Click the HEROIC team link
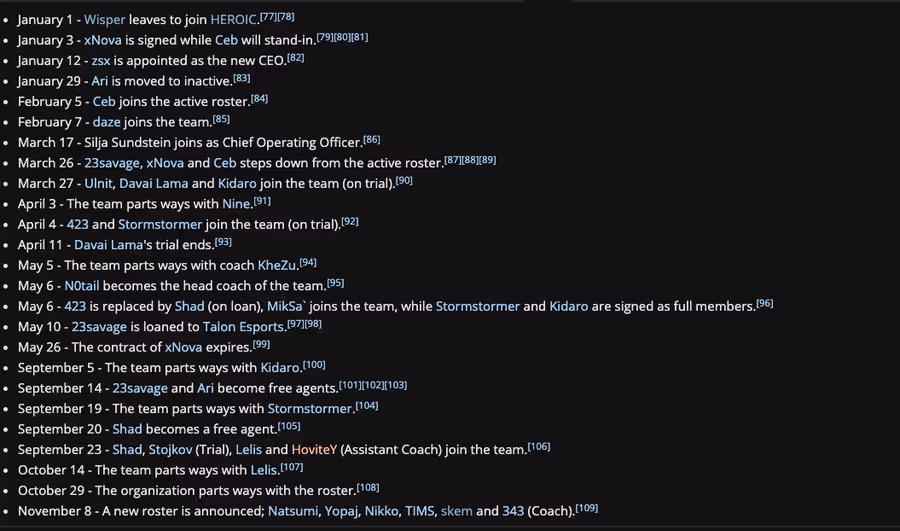This screenshot has width=900, height=531. tap(240, 20)
